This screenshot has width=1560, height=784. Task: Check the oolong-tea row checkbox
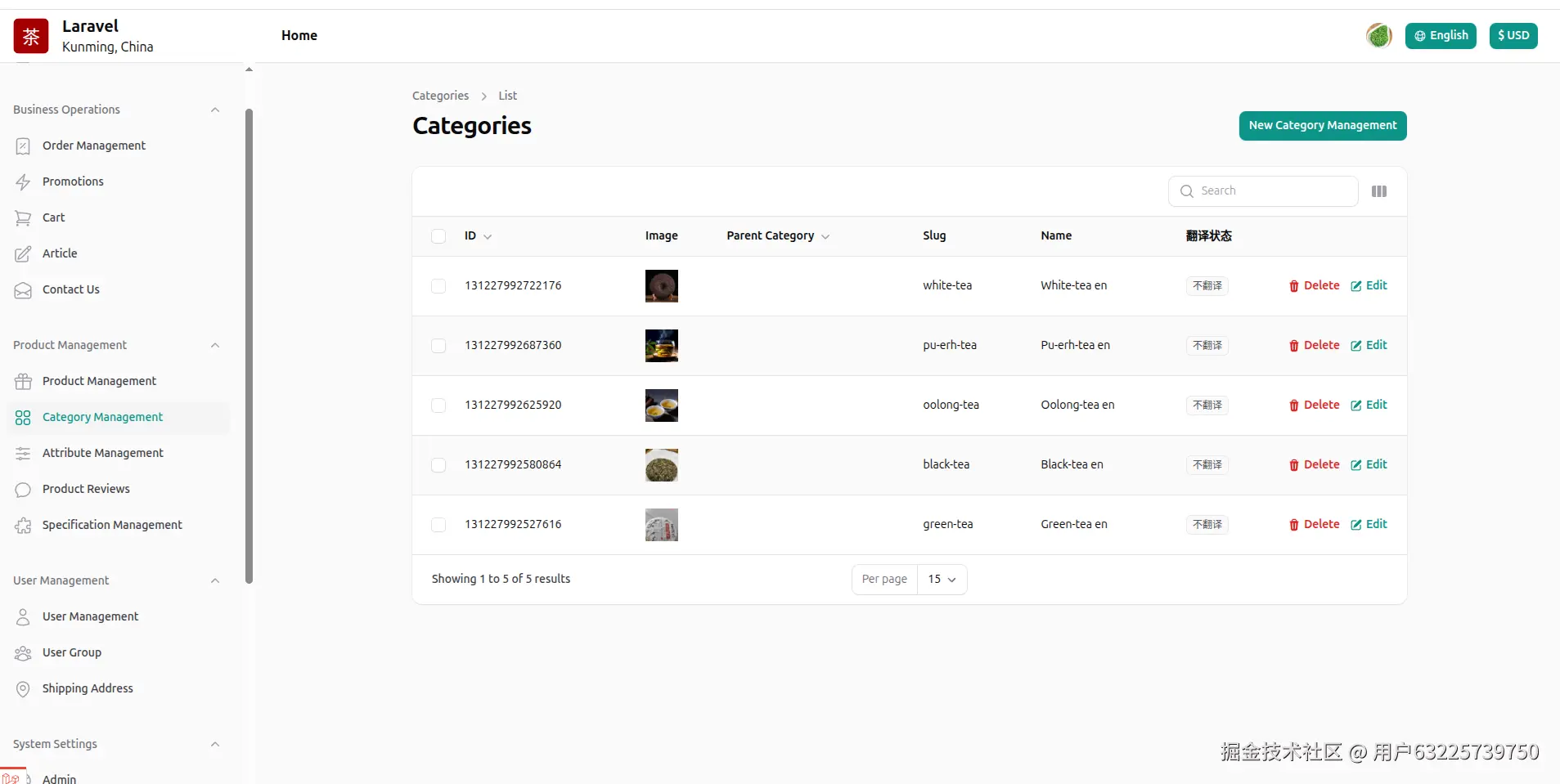point(438,405)
